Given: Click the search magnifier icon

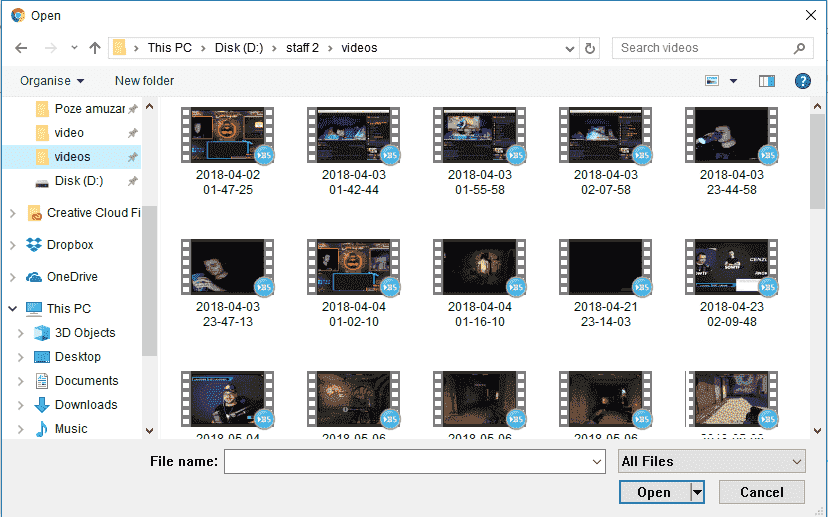Looking at the screenshot, I should (x=799, y=48).
